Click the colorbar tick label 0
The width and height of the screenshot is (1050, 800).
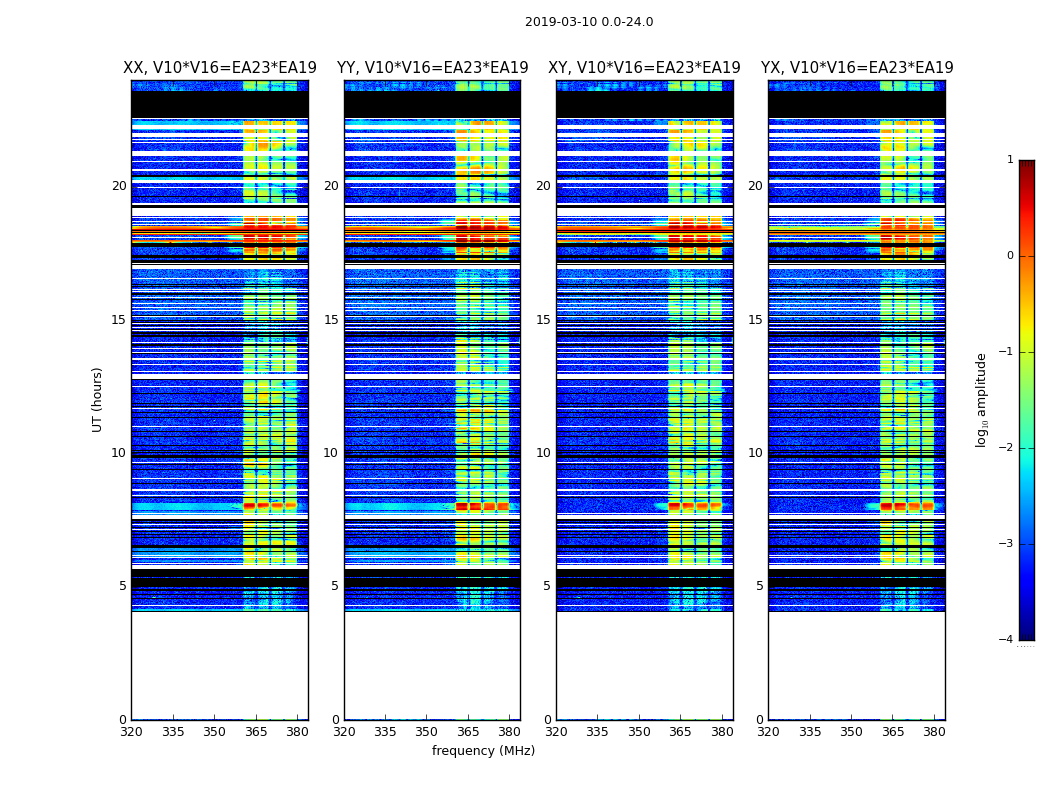pos(1010,256)
